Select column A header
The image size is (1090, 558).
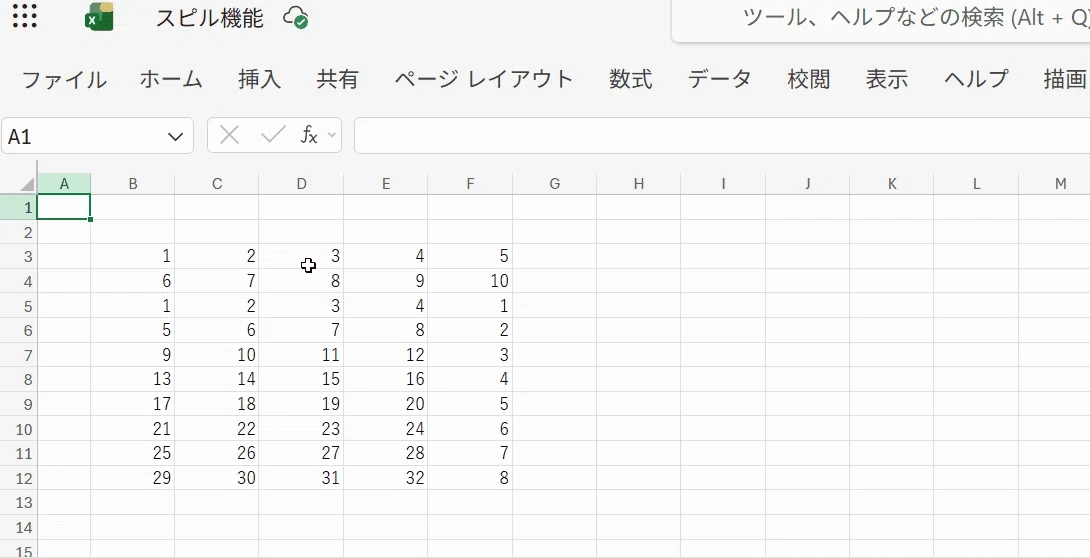64,183
